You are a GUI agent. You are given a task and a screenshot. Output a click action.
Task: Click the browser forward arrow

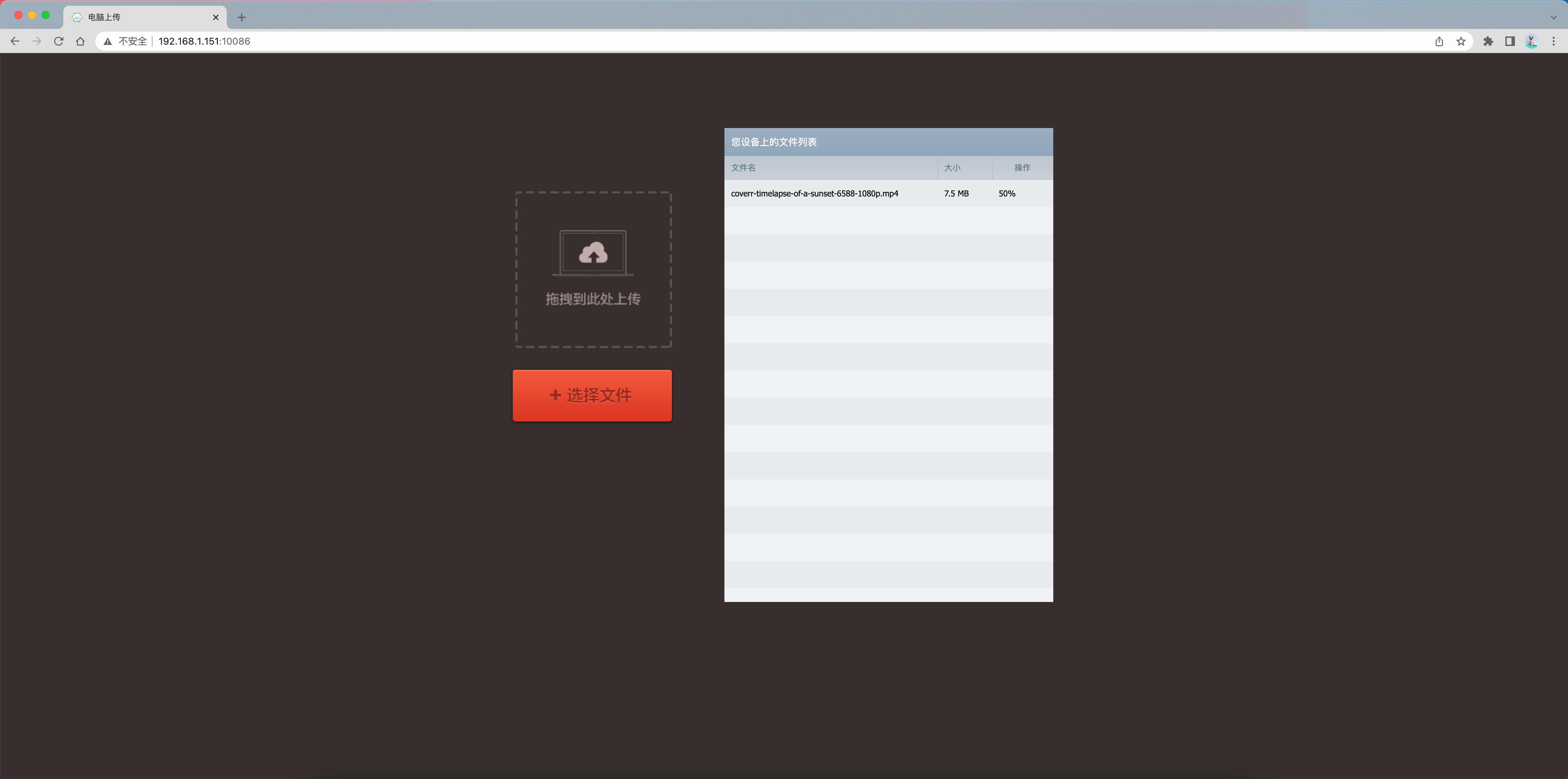coord(37,42)
